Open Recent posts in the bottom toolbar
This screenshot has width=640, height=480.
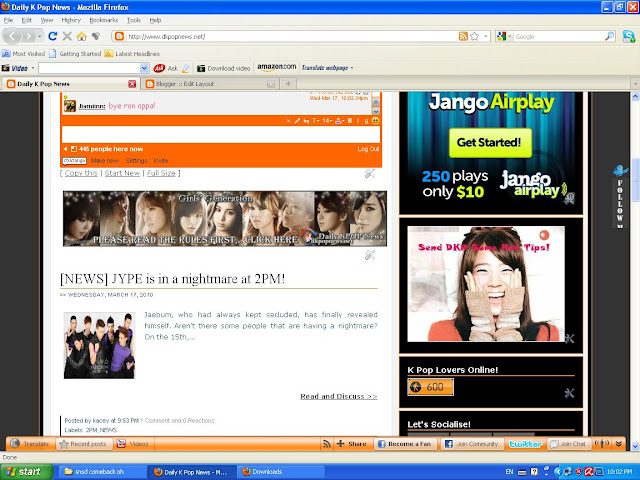pyautogui.click(x=83, y=444)
